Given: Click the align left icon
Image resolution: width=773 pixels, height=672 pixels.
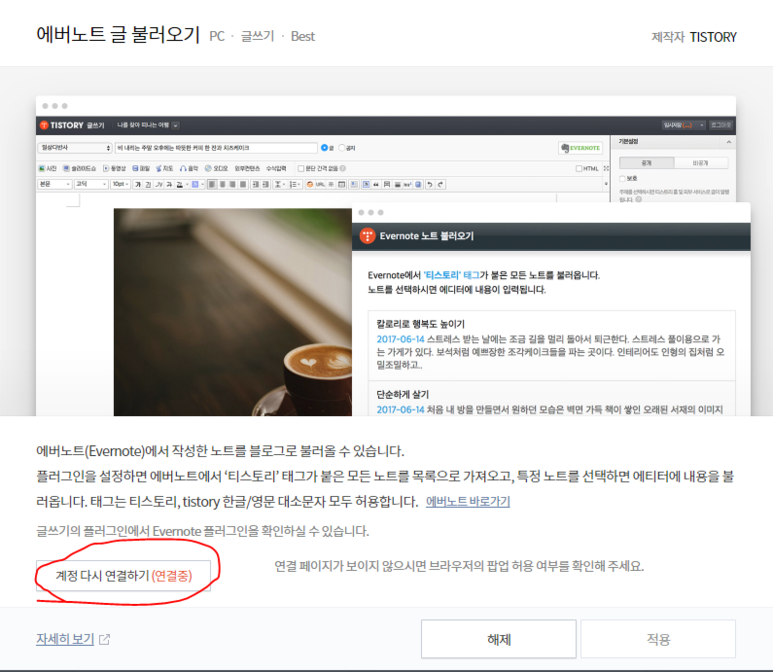Looking at the screenshot, I should point(212,184).
